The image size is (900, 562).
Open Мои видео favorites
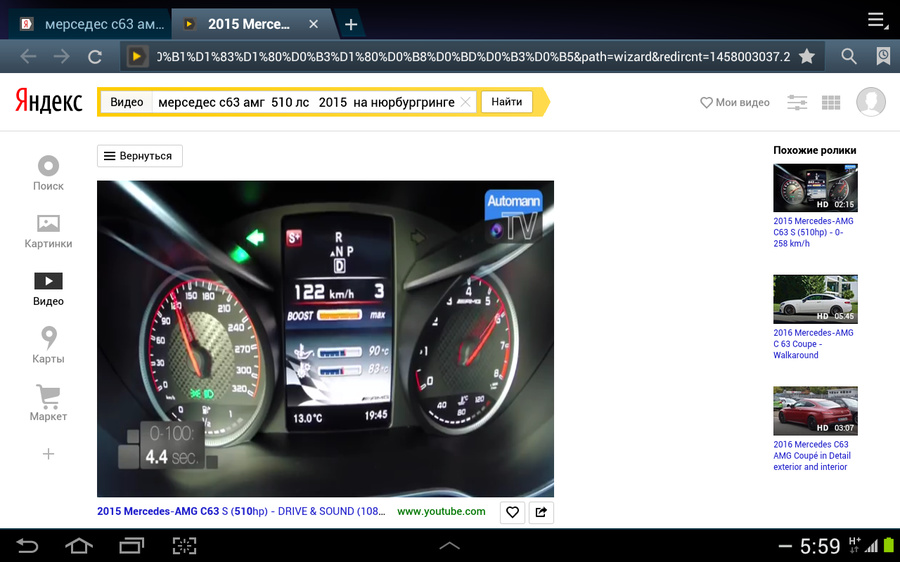pos(735,102)
